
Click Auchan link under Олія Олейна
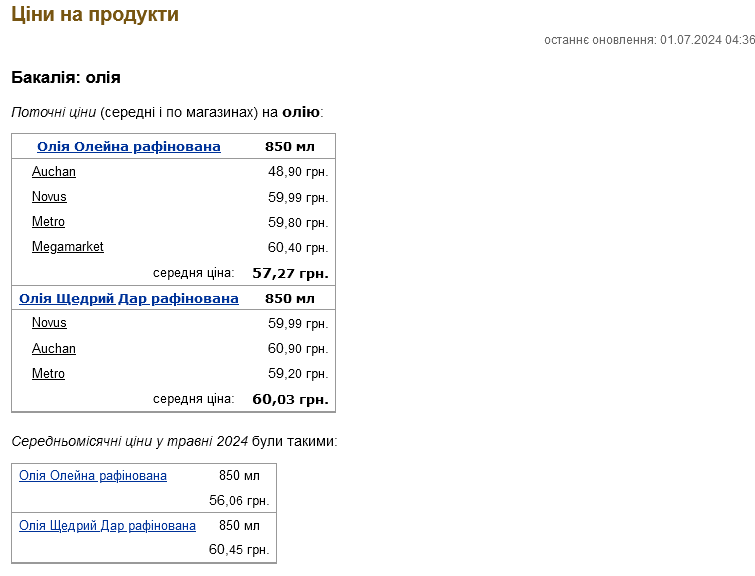click(x=54, y=172)
